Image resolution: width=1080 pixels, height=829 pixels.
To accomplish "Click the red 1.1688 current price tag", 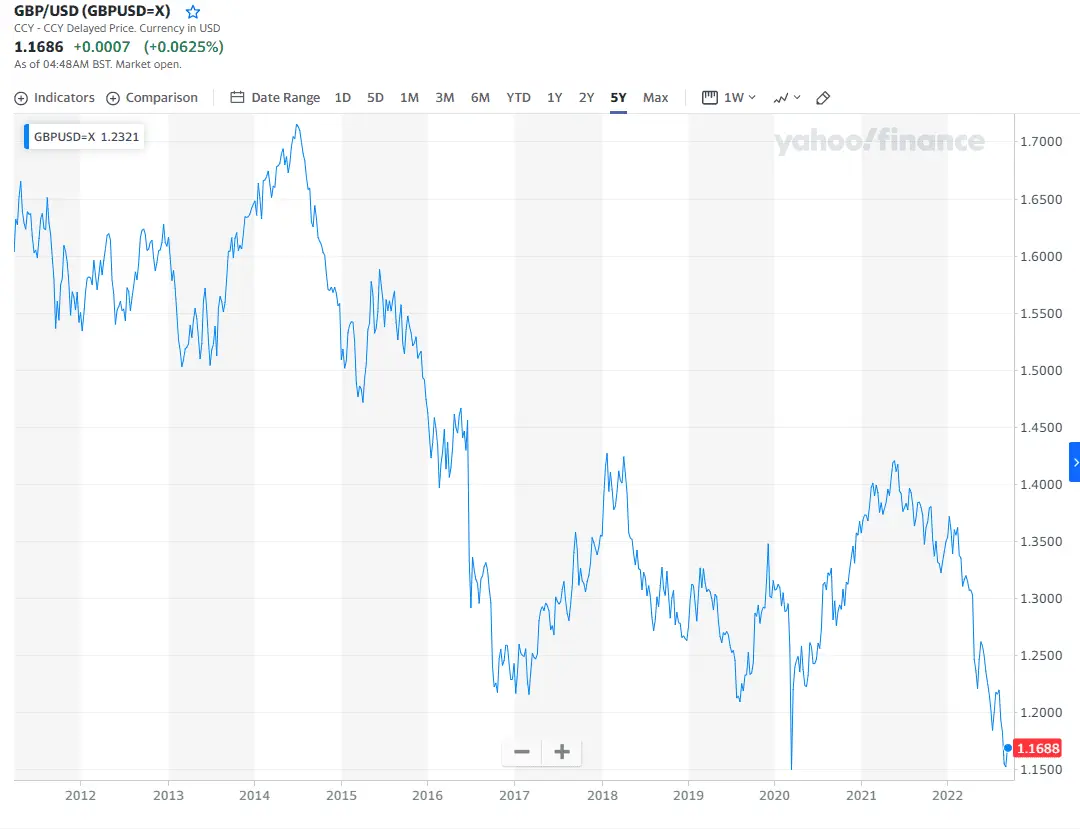I will [x=1036, y=748].
